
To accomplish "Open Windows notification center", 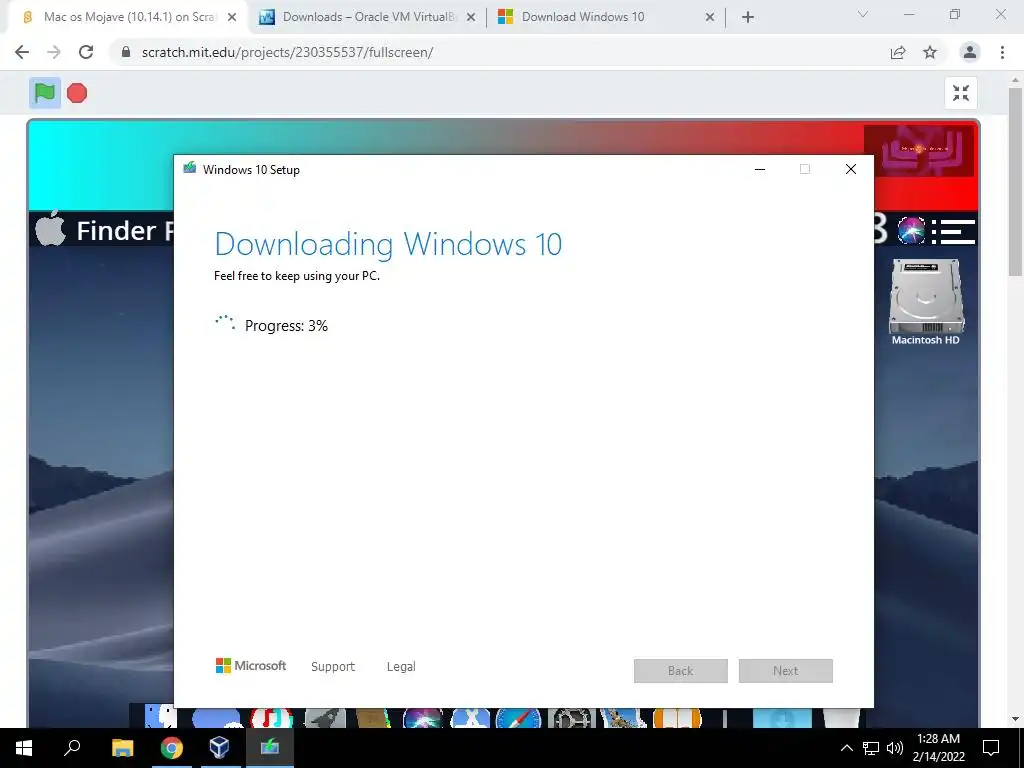I will pyautogui.click(x=991, y=748).
